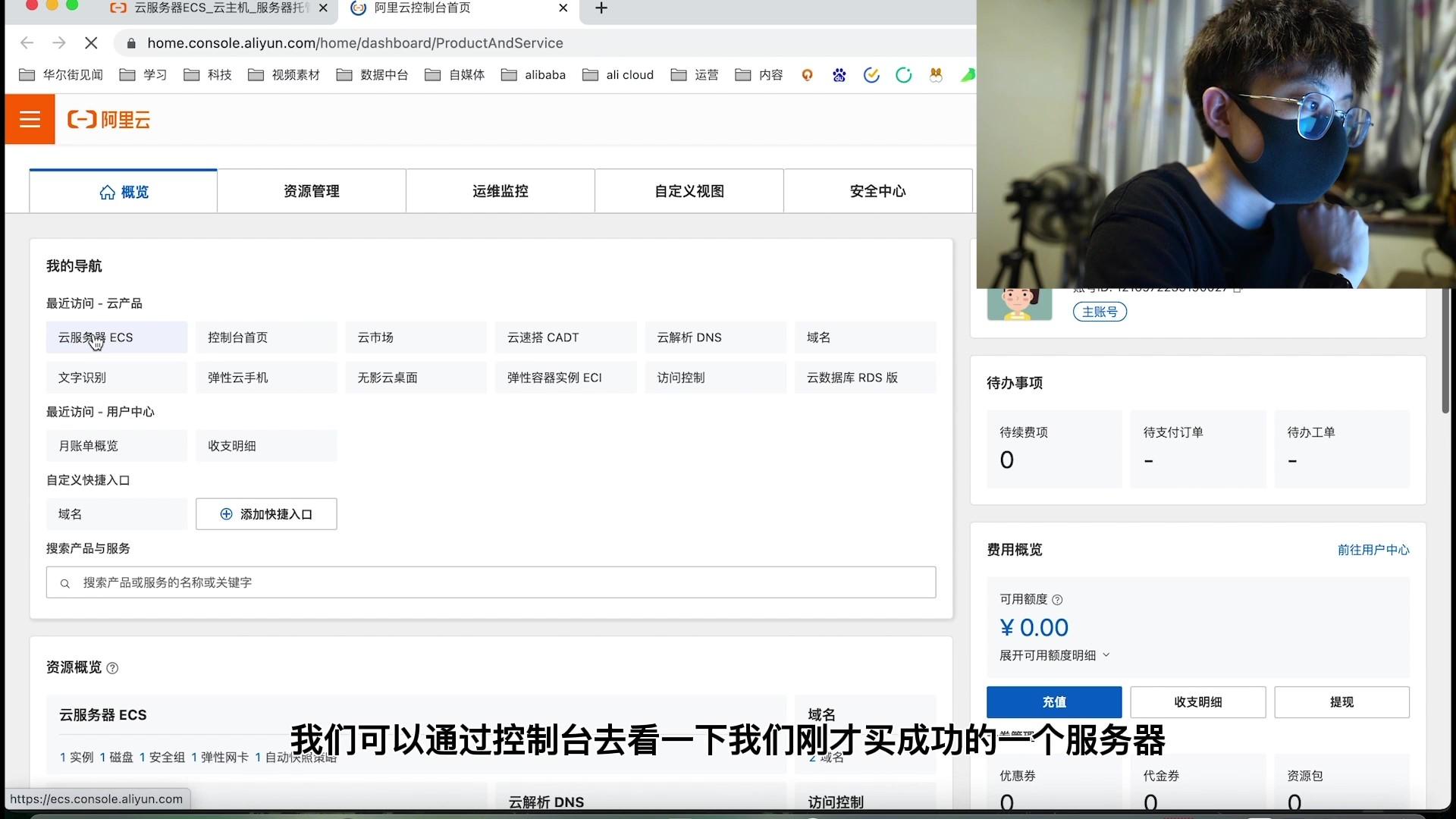1456x819 pixels.
Task: Expand 展开可用额度明细 details
Action: [x=1055, y=656]
